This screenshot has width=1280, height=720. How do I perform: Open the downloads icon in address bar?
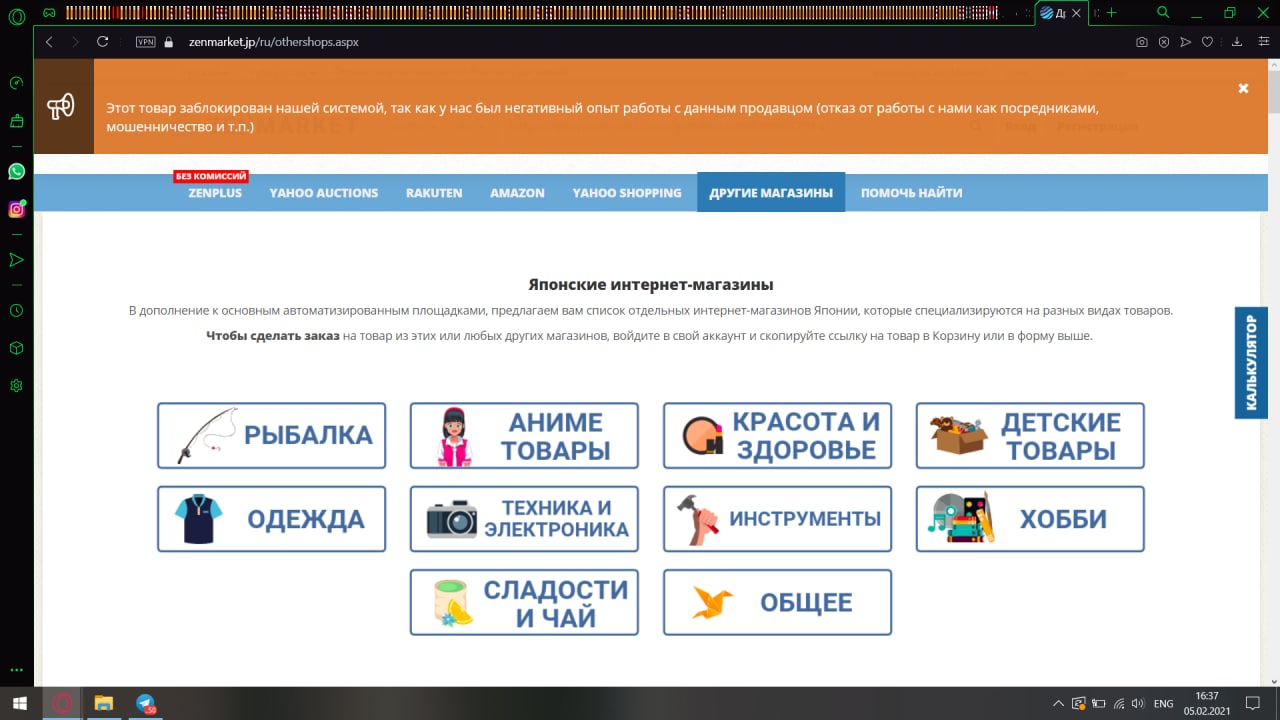pyautogui.click(x=1237, y=42)
